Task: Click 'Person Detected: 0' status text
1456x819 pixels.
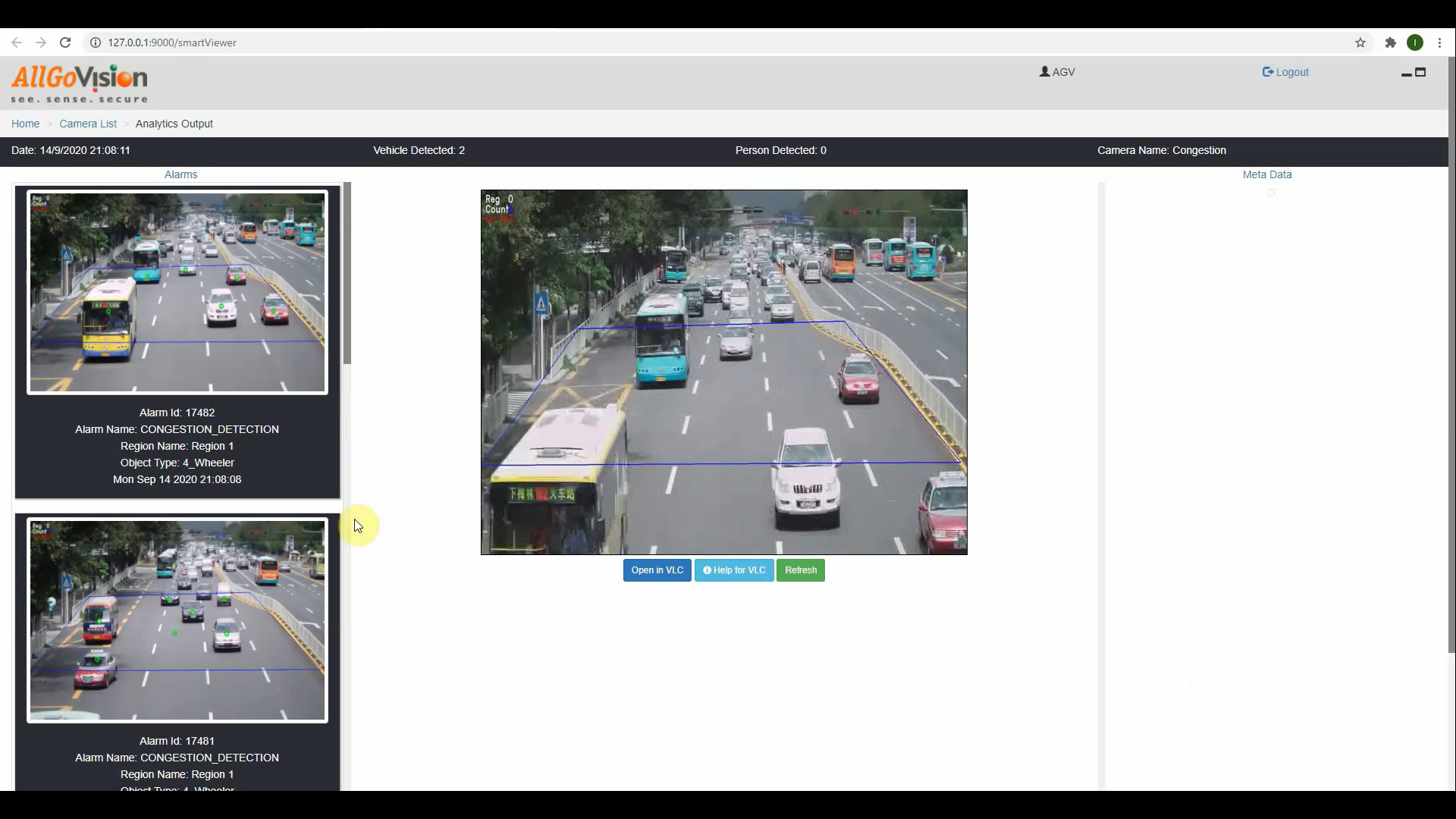Action: pyautogui.click(x=780, y=150)
